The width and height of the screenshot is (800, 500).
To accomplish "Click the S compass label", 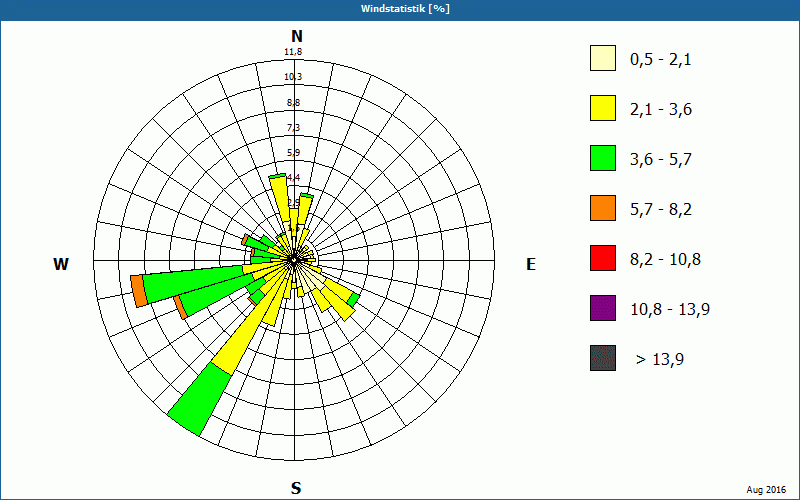I will pos(296,488).
